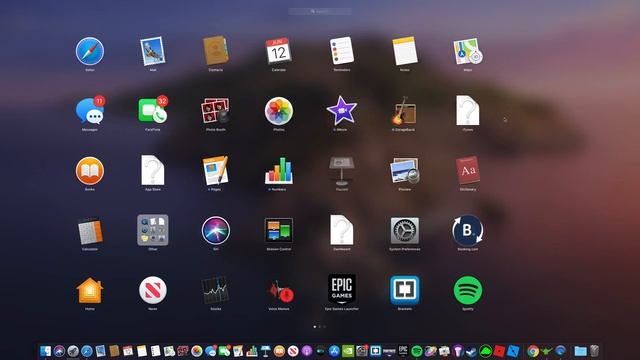Click the Launchpad search field
Screen dimensions: 640x360
[x=320, y=11]
